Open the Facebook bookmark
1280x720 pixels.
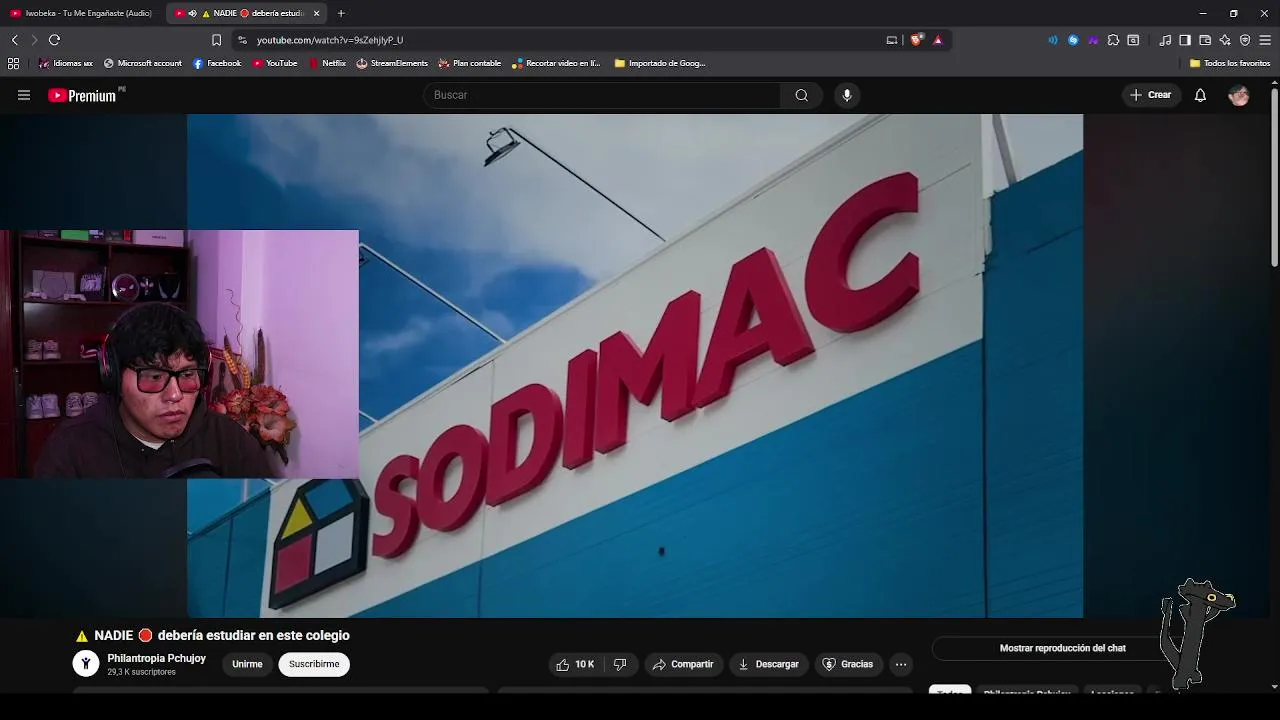[217, 63]
